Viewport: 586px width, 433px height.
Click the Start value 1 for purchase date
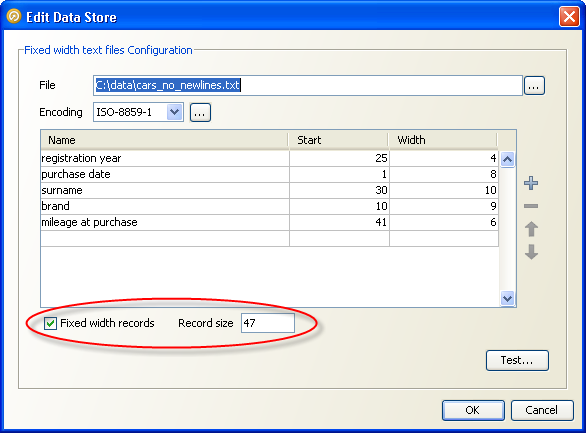[339, 174]
